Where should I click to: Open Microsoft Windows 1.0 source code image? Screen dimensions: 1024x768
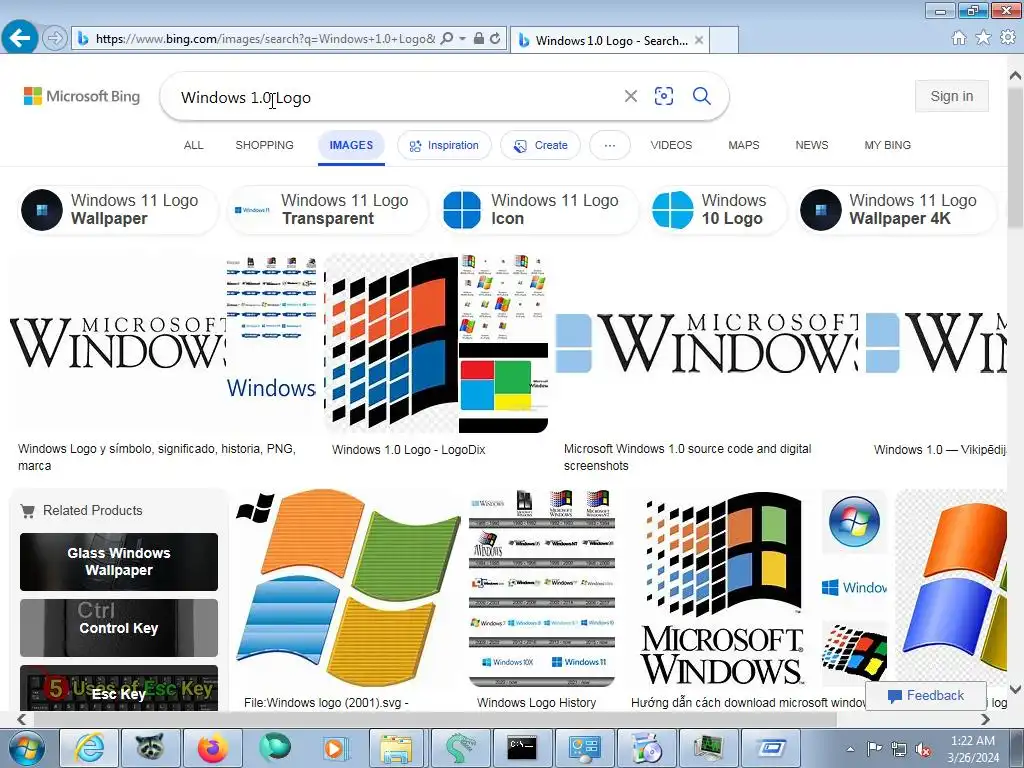pyautogui.click(x=707, y=344)
